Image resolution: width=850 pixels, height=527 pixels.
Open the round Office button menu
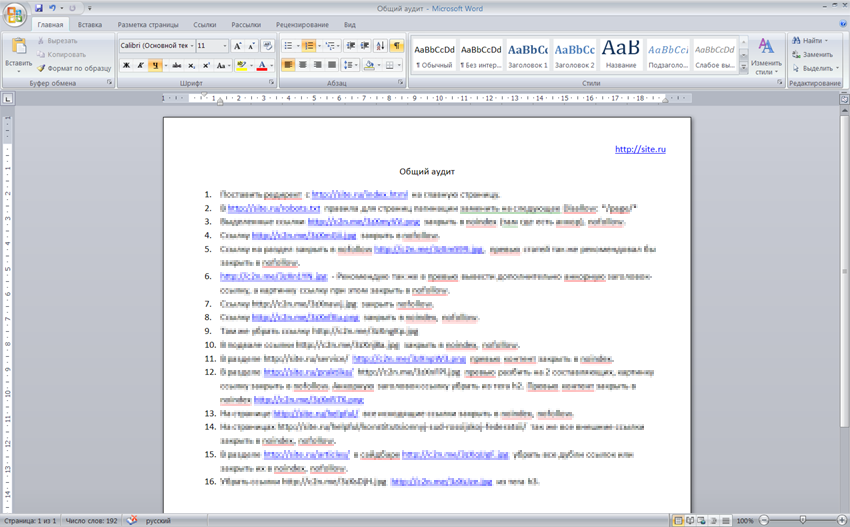15,15
